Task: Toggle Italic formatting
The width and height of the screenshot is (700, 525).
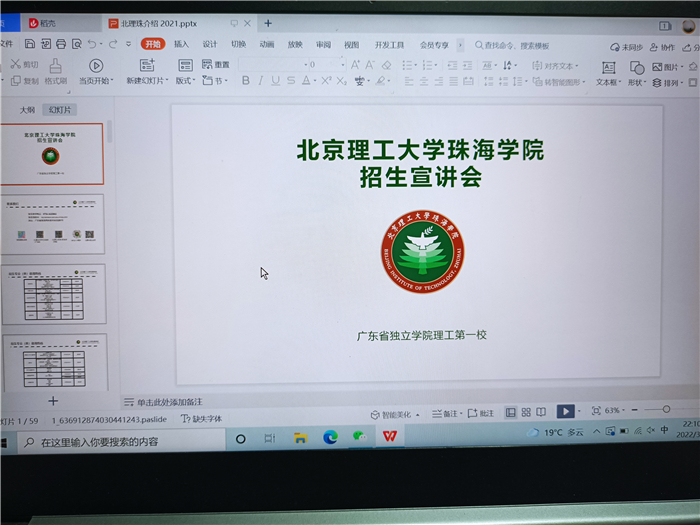Action: pos(261,80)
